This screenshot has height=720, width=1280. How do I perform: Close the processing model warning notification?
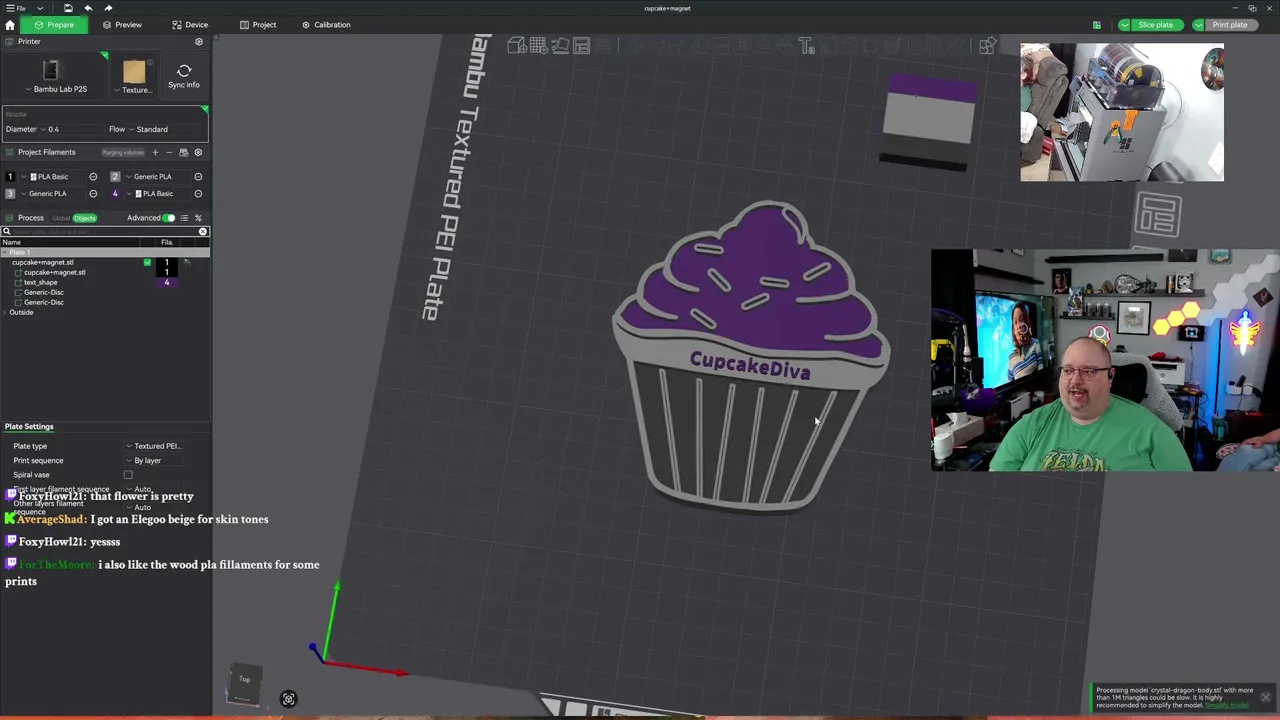pos(1265,697)
